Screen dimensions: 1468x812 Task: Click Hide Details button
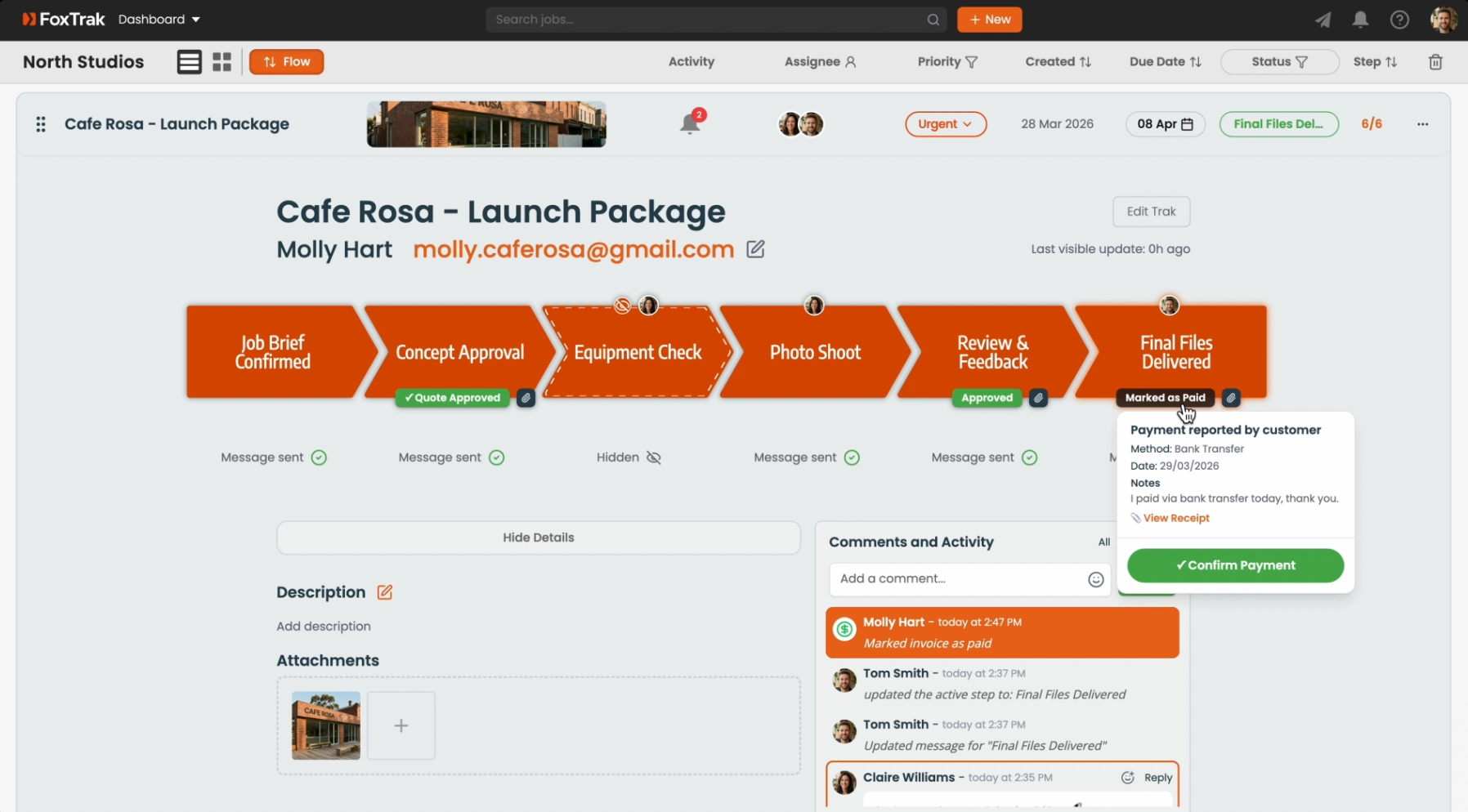(x=539, y=538)
